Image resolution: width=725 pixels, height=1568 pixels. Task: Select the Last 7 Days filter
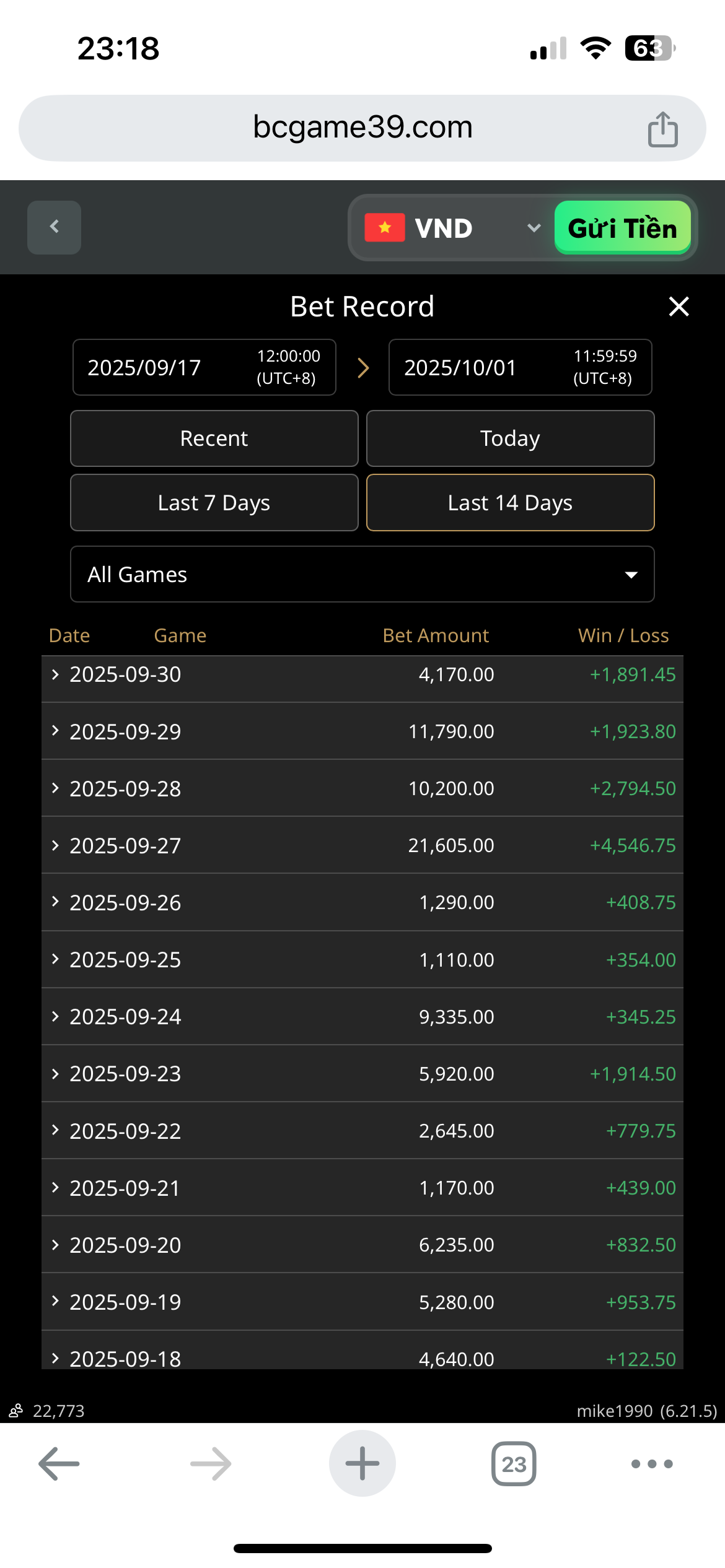pos(214,503)
